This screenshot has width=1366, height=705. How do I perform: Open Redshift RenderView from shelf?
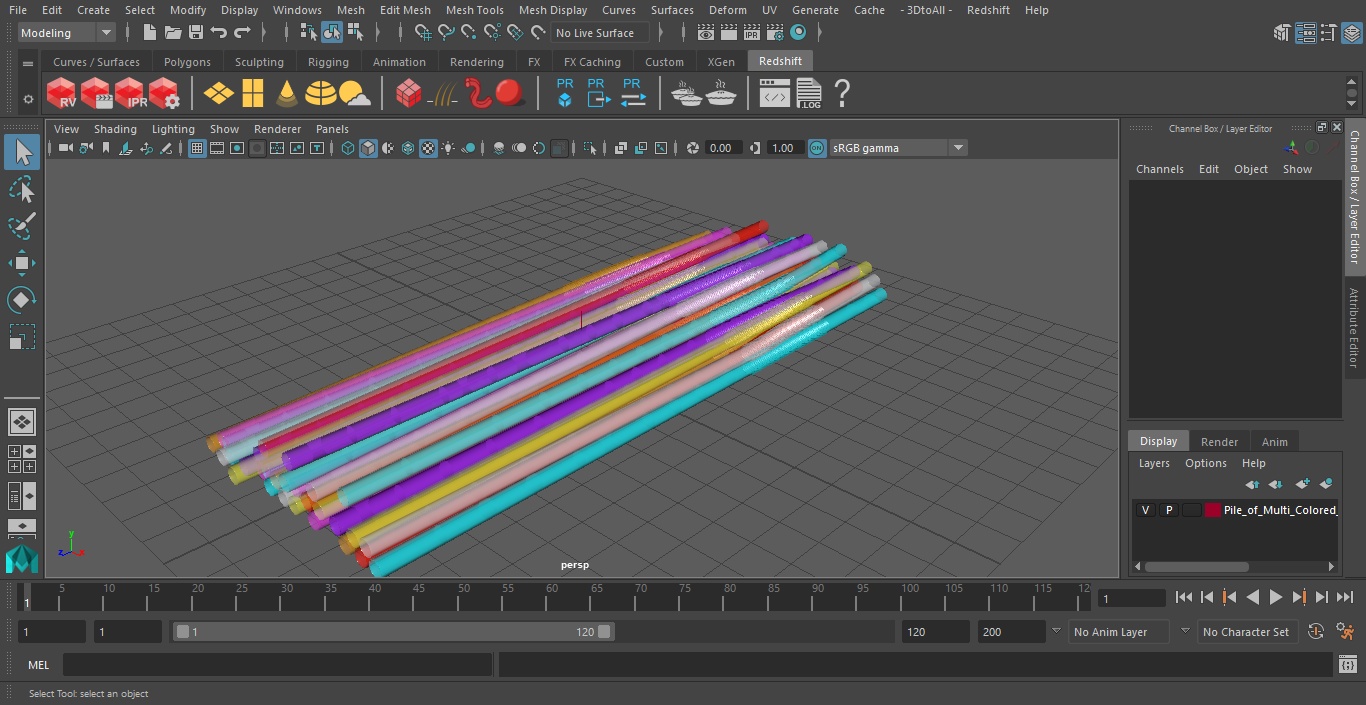point(62,94)
